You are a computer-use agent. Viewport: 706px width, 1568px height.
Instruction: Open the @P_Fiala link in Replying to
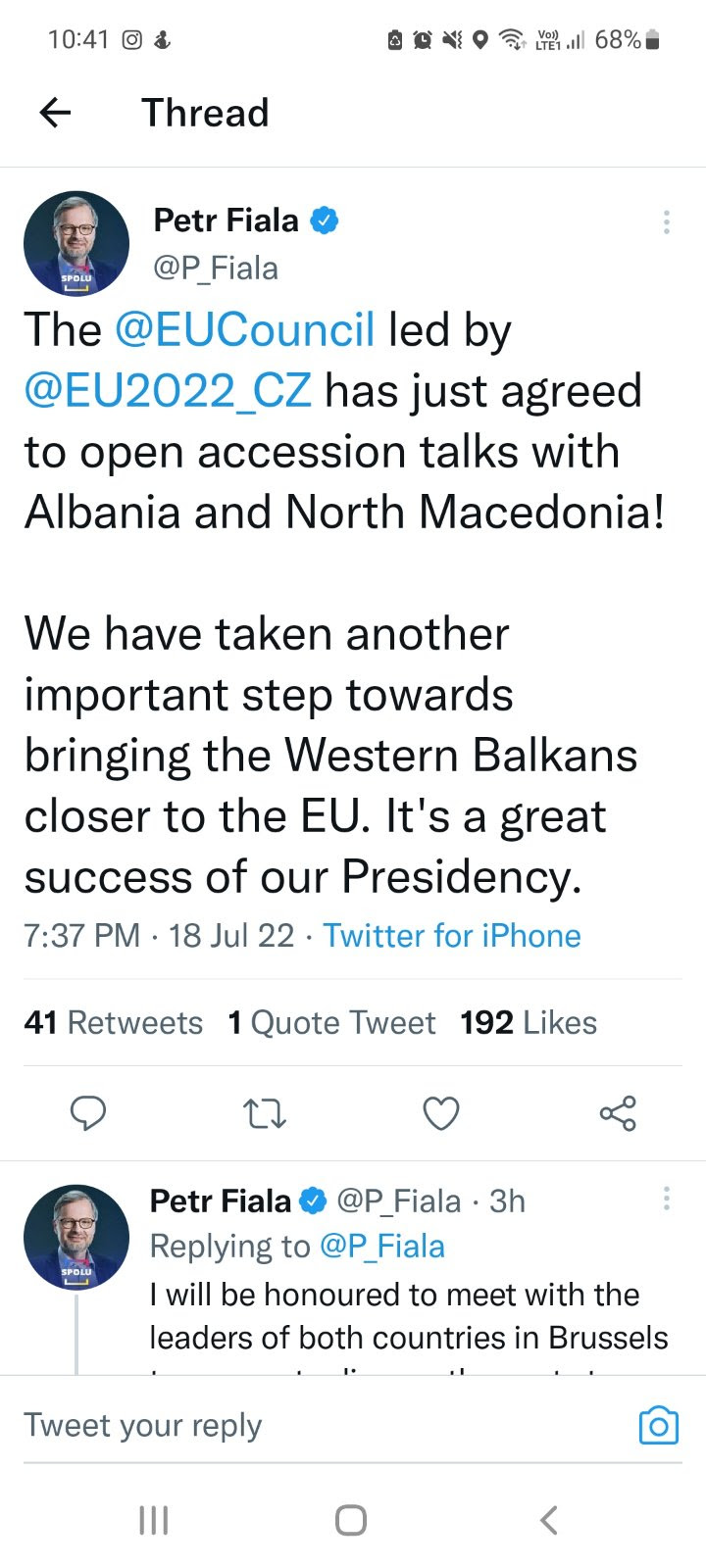pos(382,1246)
